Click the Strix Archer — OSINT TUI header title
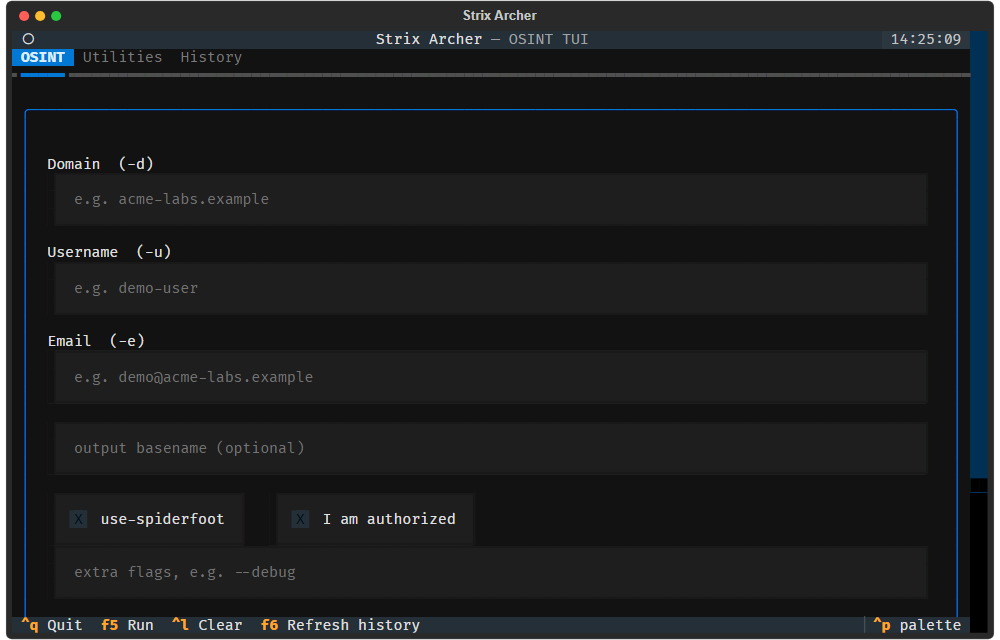Viewport: 1000px width, 640px height. pos(482,40)
